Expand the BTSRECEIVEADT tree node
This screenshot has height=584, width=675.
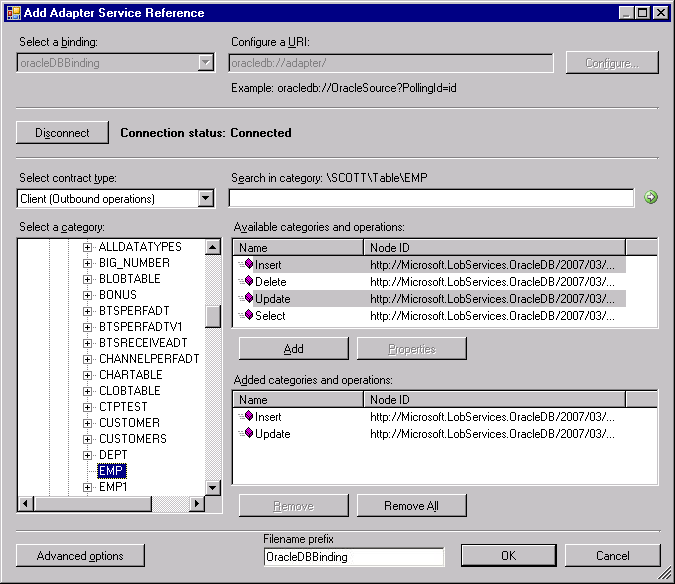pos(87,343)
